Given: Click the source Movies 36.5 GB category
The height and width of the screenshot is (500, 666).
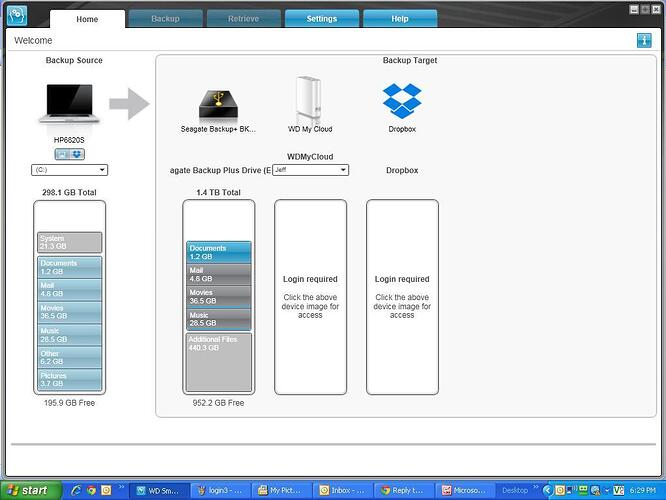Looking at the screenshot, I should point(70,312).
